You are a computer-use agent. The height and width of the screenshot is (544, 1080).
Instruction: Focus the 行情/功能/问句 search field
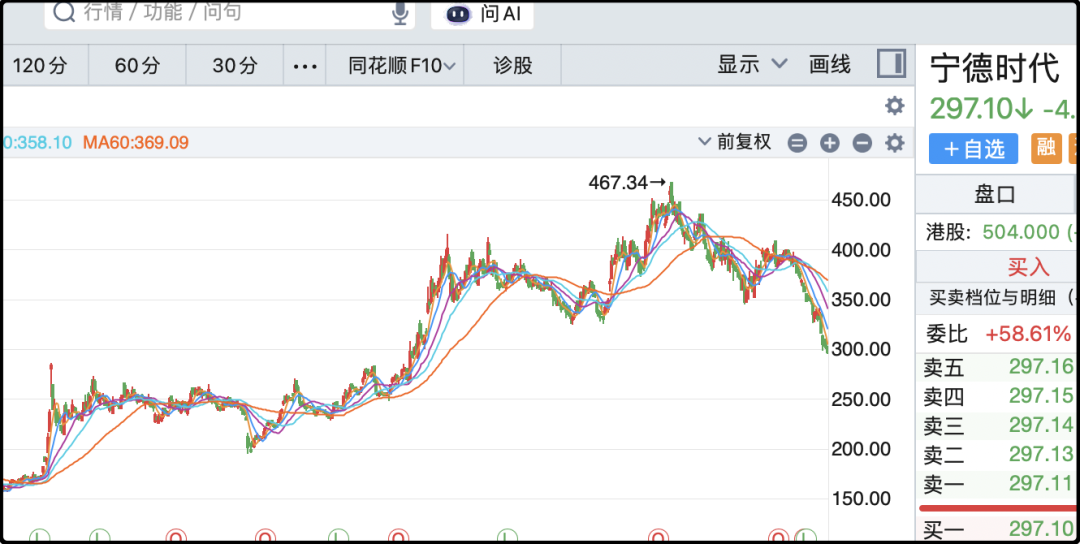pos(230,13)
